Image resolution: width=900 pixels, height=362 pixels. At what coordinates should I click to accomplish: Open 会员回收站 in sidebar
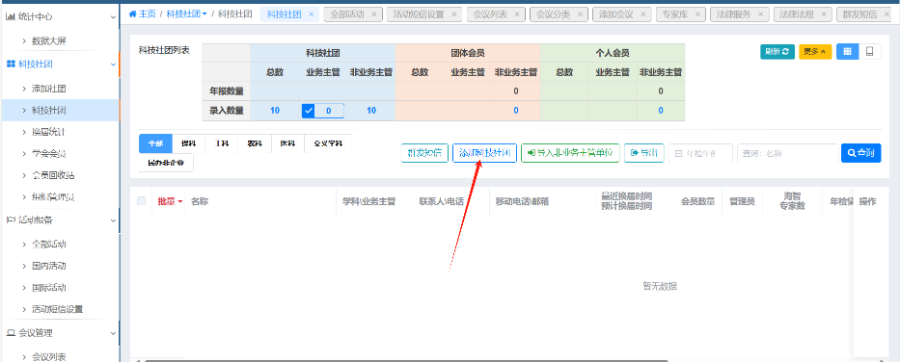[x=53, y=175]
